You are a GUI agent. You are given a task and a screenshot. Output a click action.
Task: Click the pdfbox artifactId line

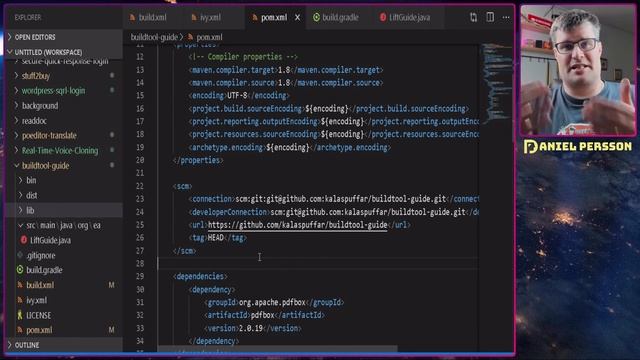264,315
